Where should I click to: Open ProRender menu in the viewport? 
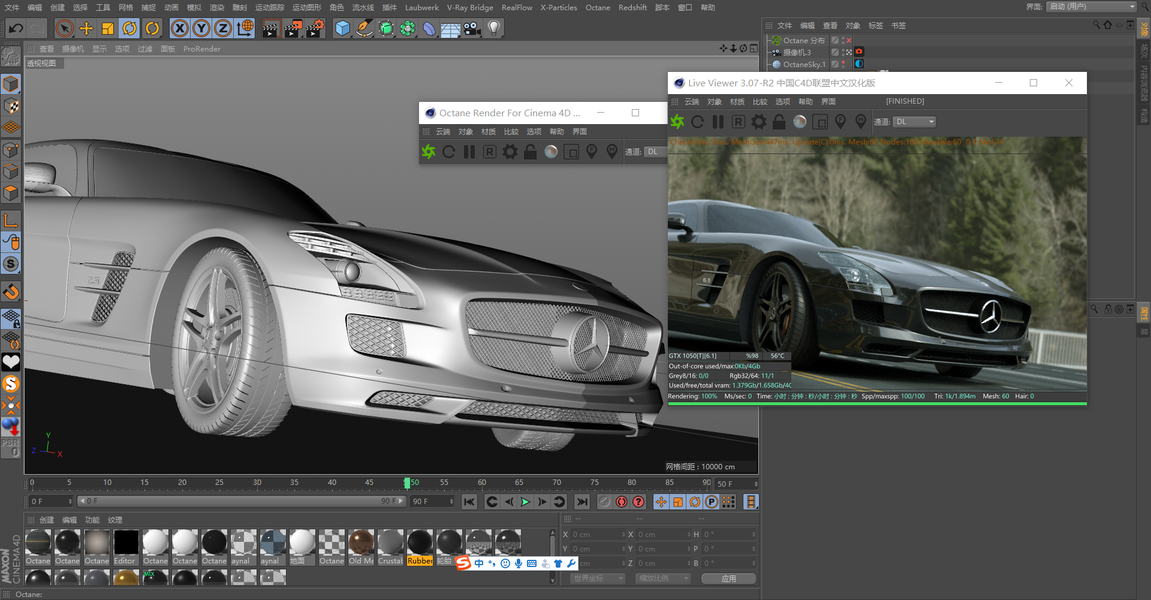click(202, 49)
